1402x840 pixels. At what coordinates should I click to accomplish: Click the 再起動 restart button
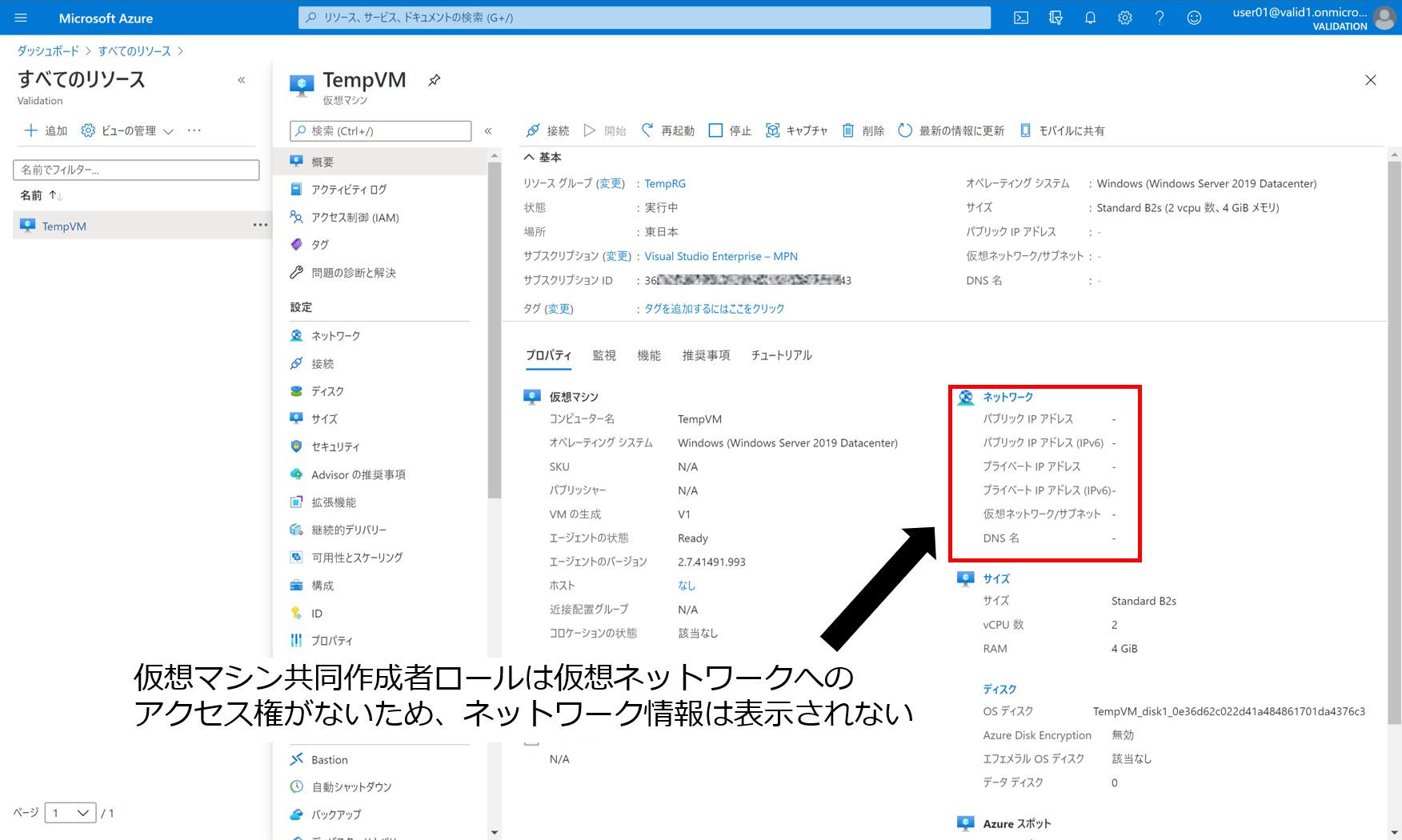pos(668,130)
